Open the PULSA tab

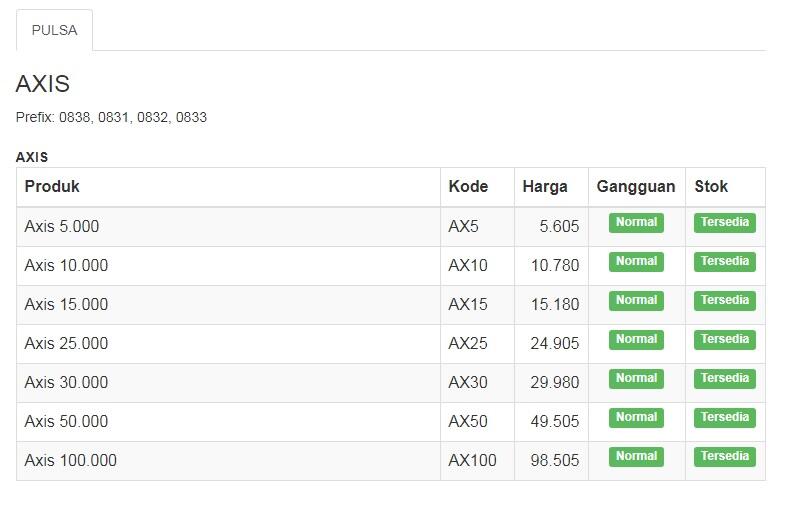(x=54, y=30)
